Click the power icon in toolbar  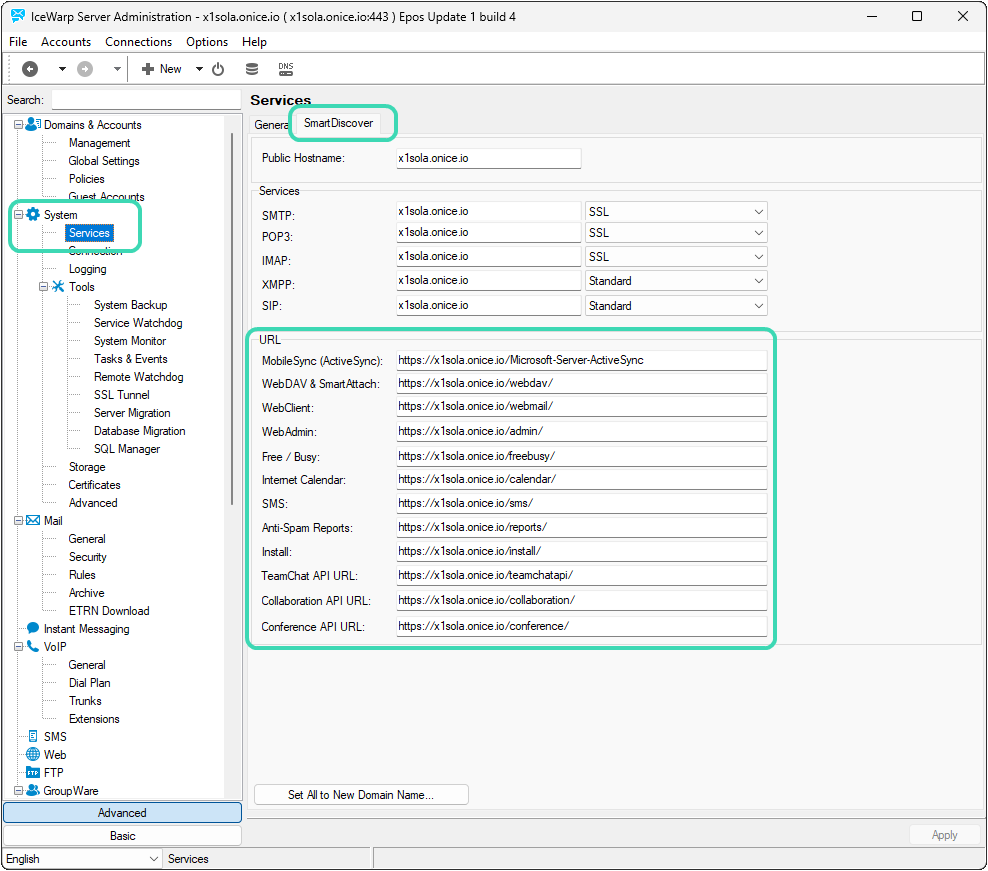pos(218,69)
